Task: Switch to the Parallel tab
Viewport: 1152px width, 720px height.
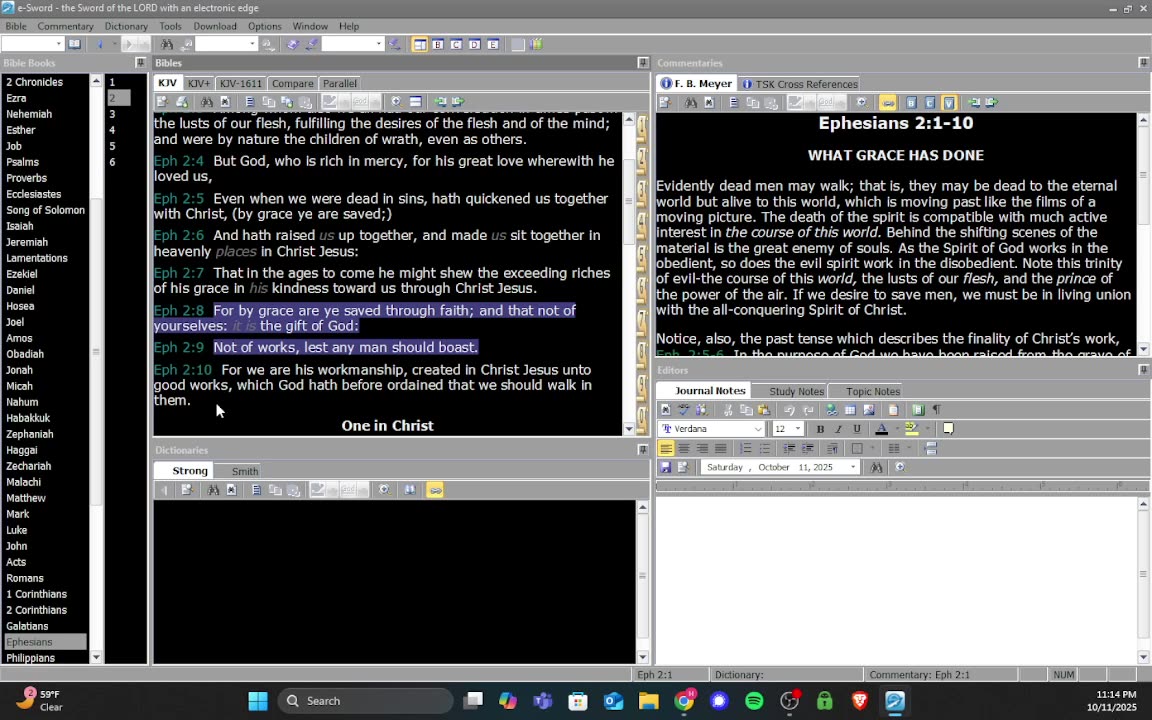Action: [339, 84]
